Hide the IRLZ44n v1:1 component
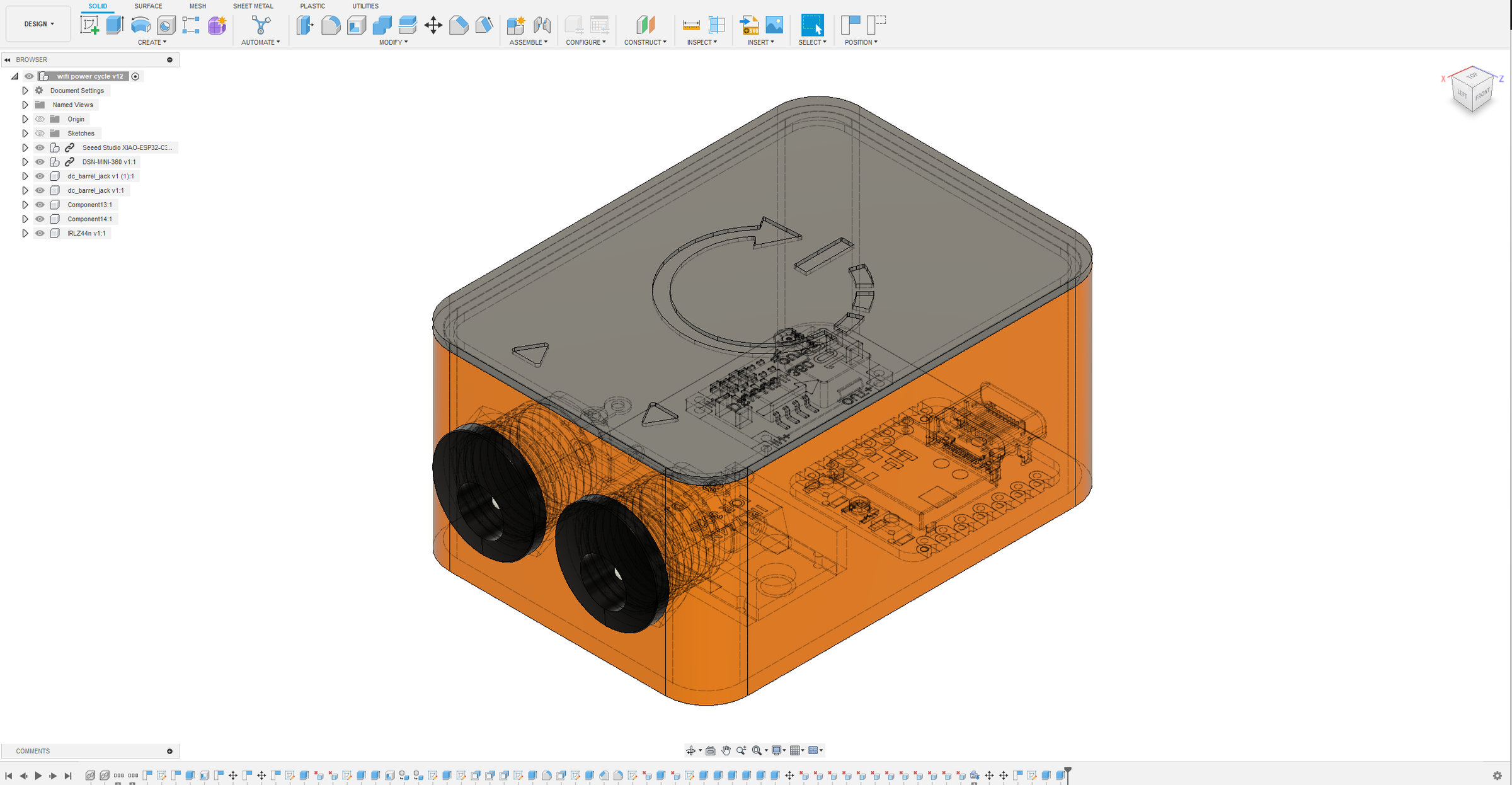 point(40,233)
